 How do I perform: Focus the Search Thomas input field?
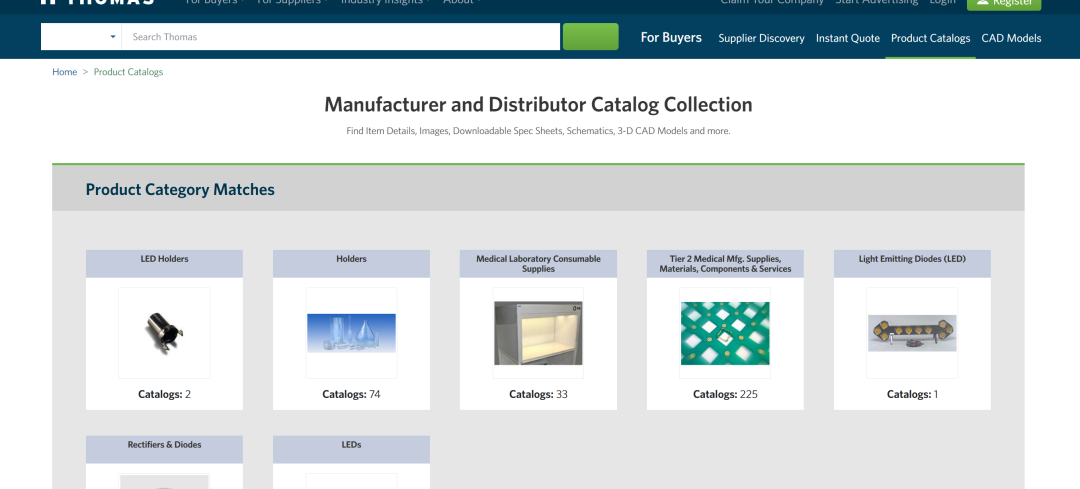point(340,37)
